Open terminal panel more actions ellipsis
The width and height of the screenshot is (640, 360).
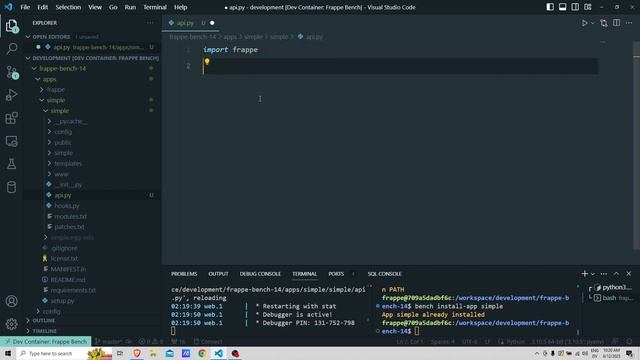tap(604, 274)
